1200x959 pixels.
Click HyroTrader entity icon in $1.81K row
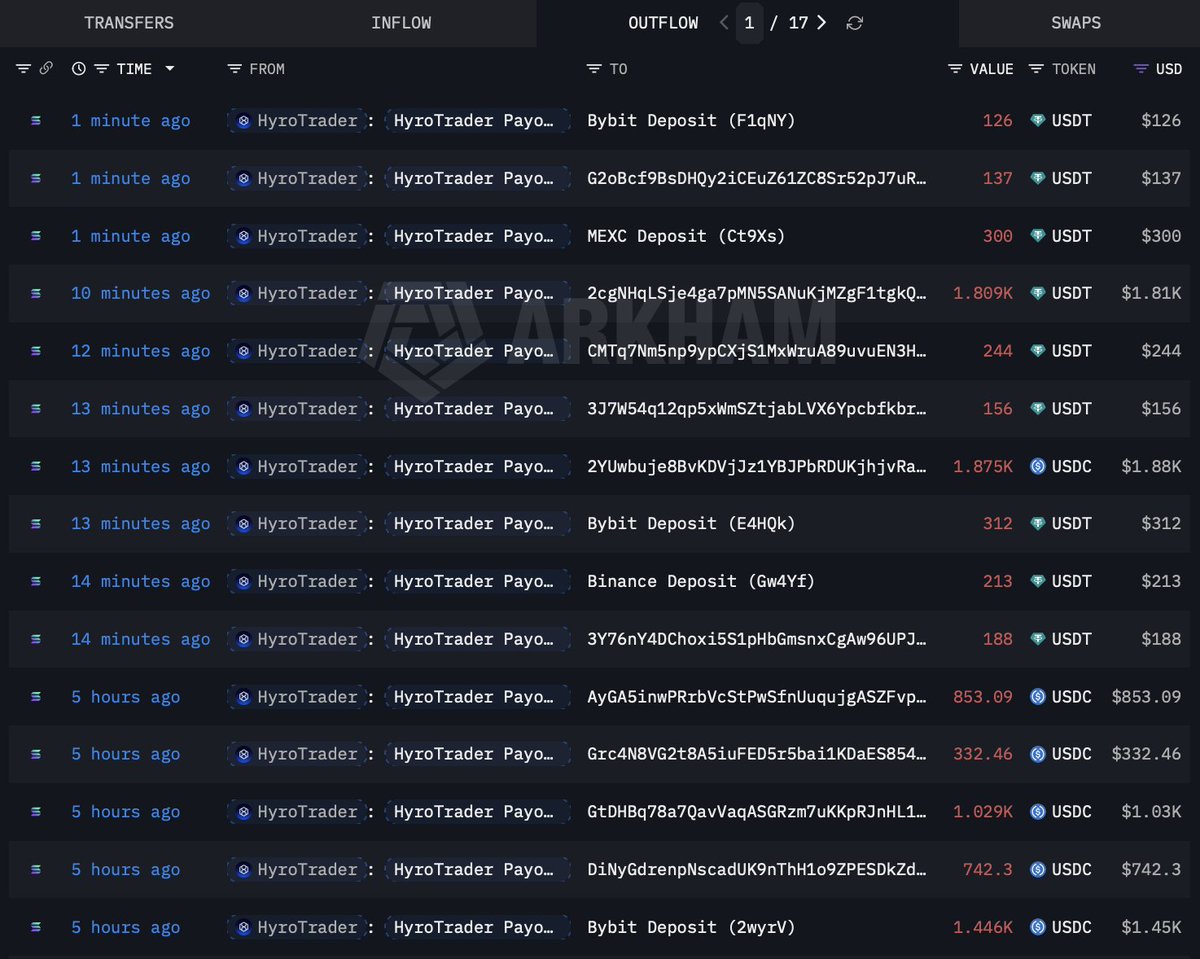243,293
